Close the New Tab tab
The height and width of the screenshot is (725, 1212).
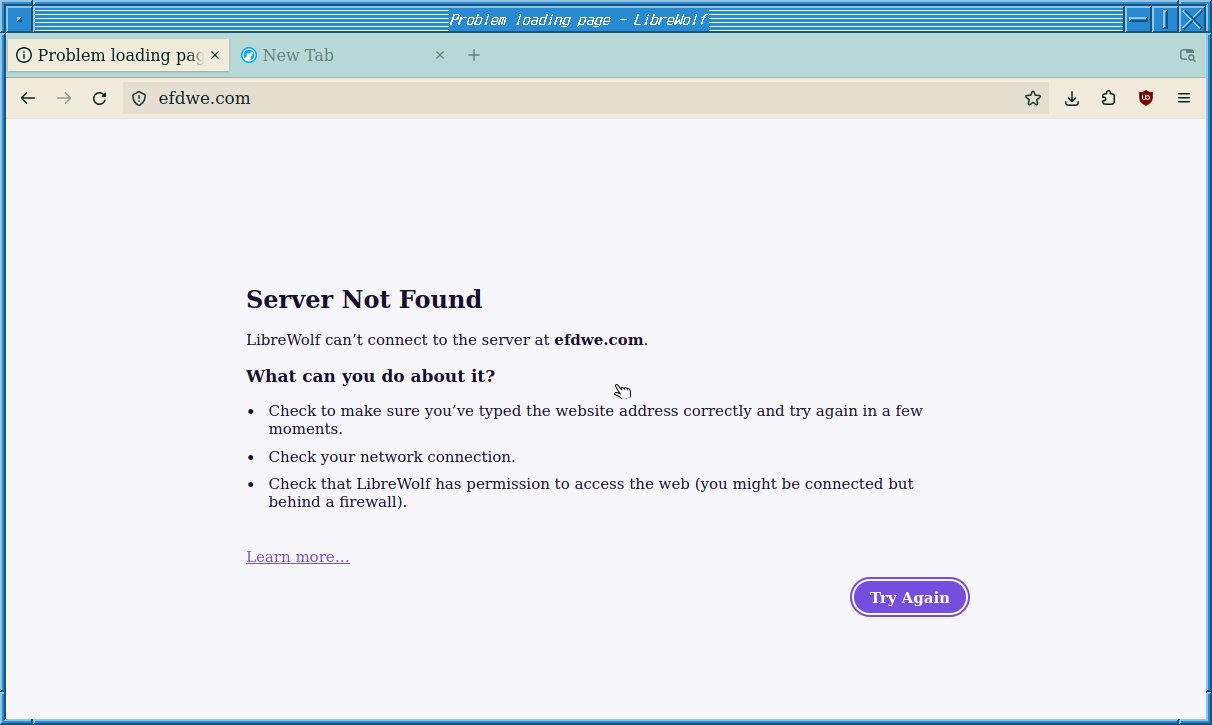coord(440,55)
